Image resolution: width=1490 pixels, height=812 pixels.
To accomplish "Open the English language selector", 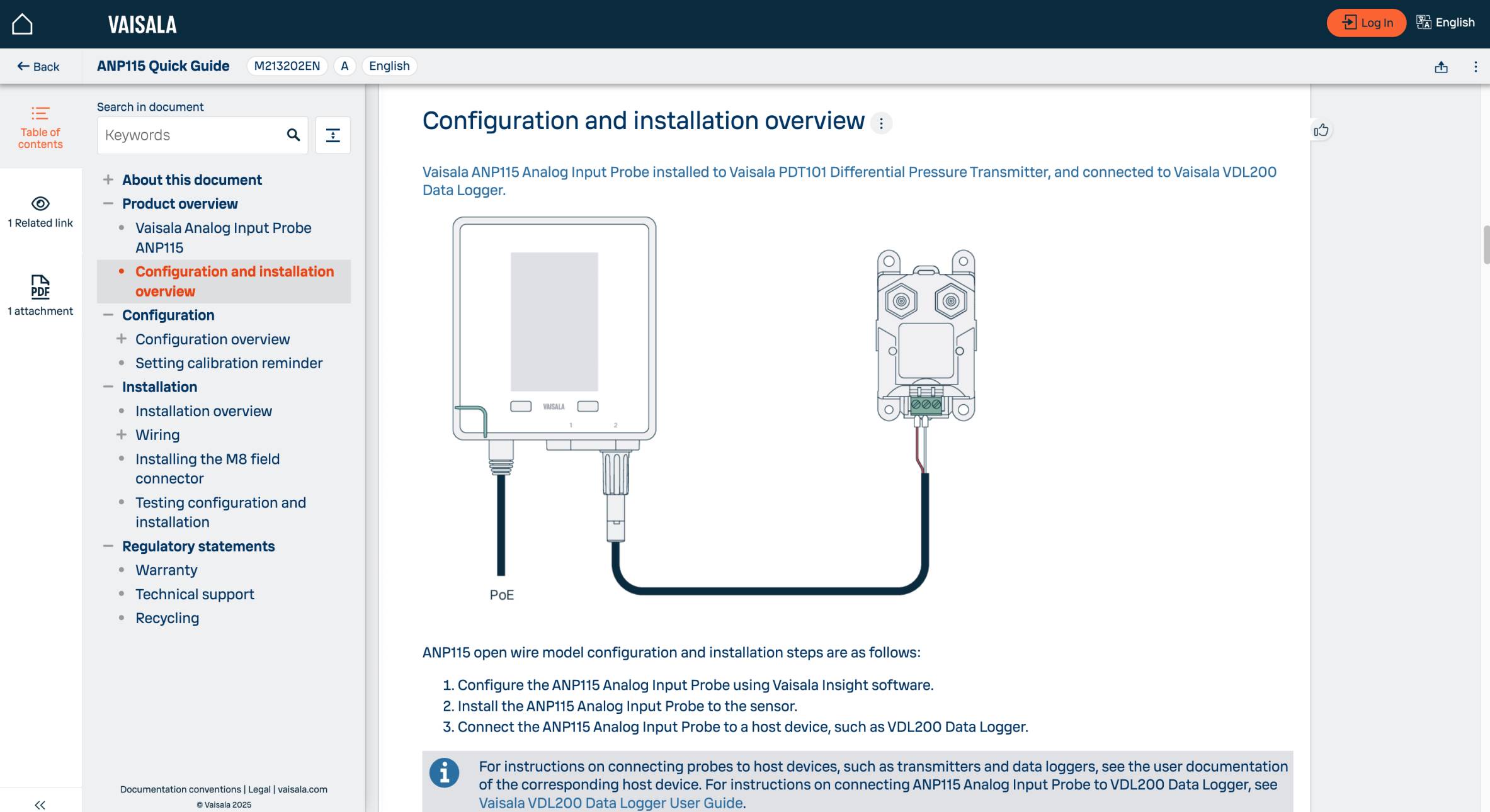I will [1446, 23].
